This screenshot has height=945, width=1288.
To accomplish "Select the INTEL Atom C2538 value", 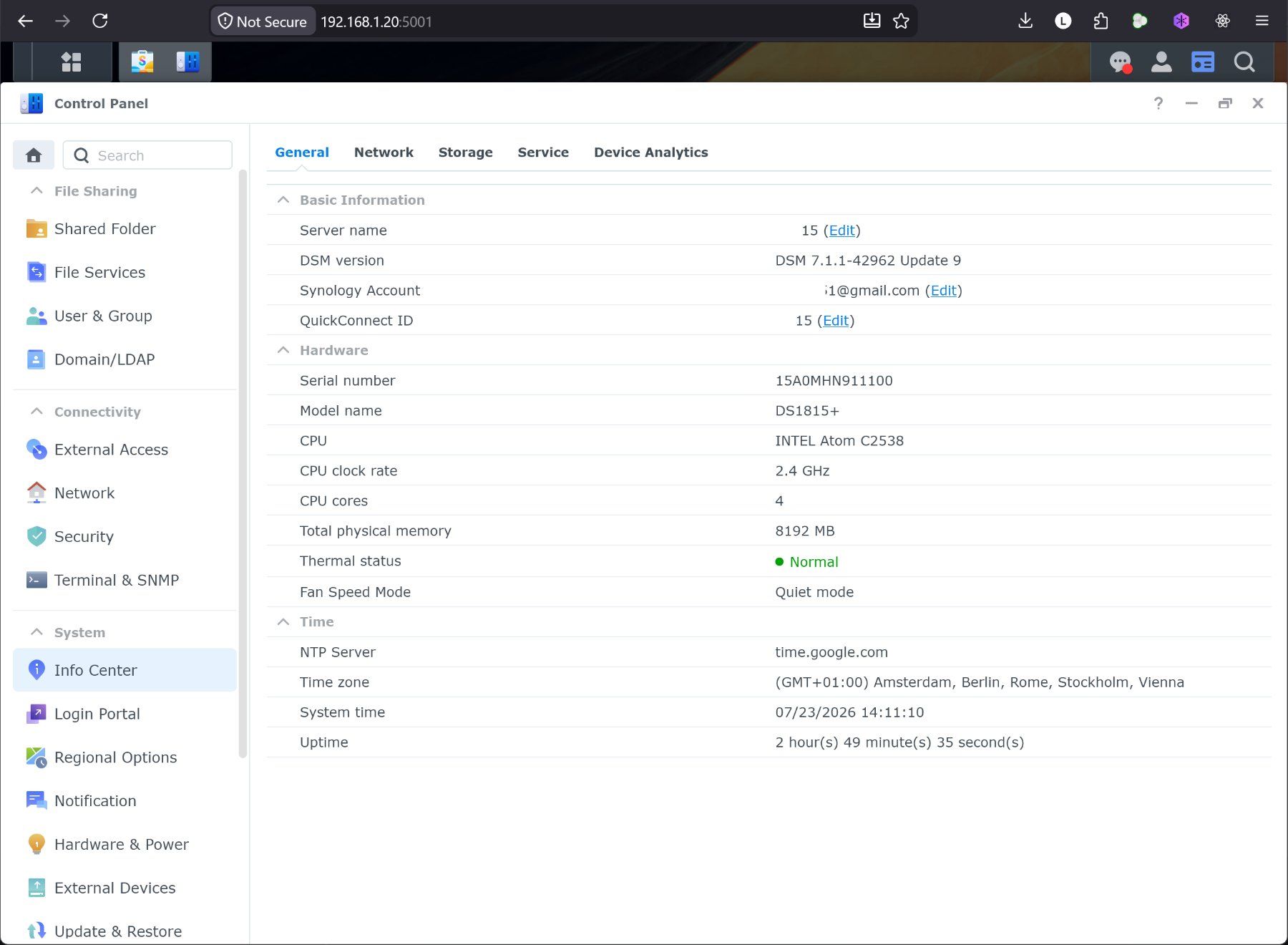I will (839, 441).
